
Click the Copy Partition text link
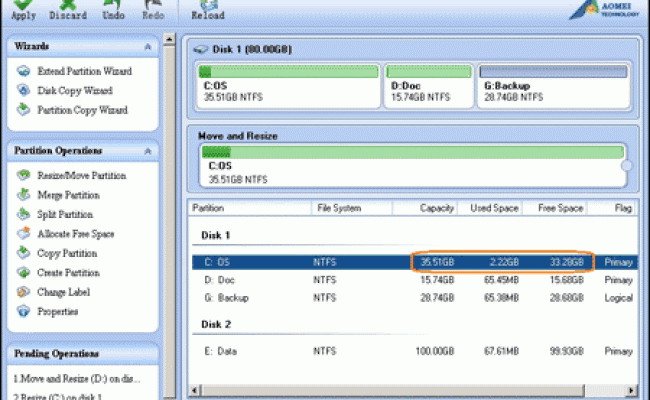(67, 253)
